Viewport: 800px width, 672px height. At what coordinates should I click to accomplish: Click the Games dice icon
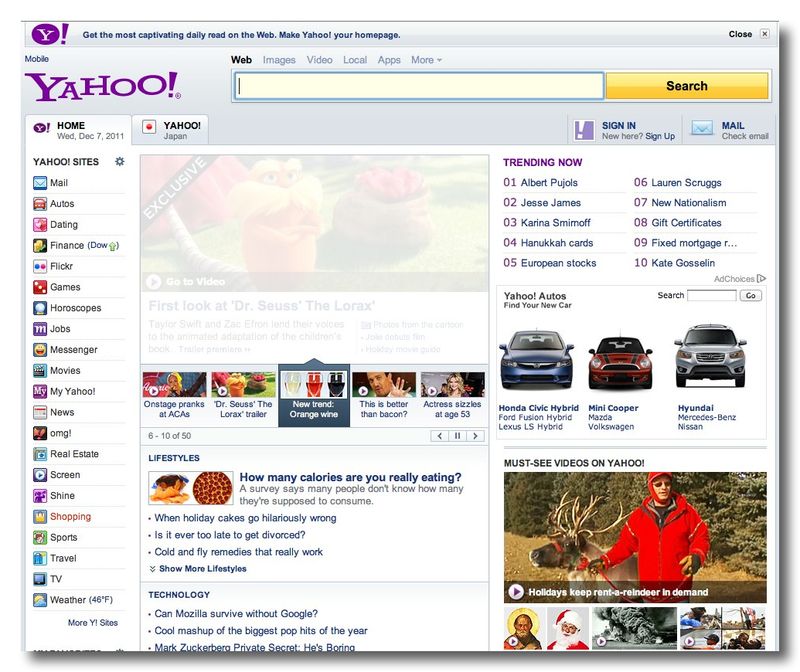point(40,287)
